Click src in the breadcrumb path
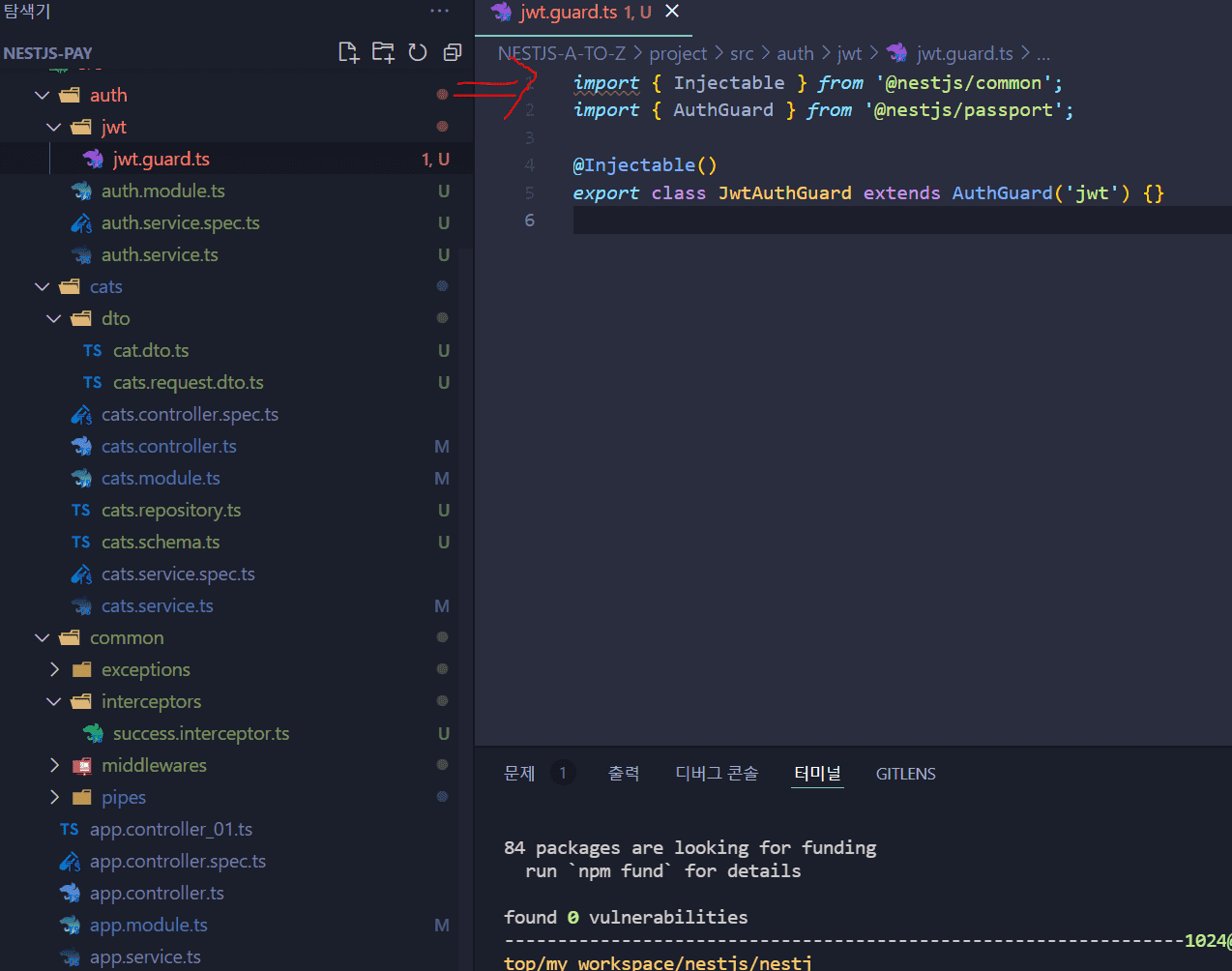1232x971 pixels. 742,53
